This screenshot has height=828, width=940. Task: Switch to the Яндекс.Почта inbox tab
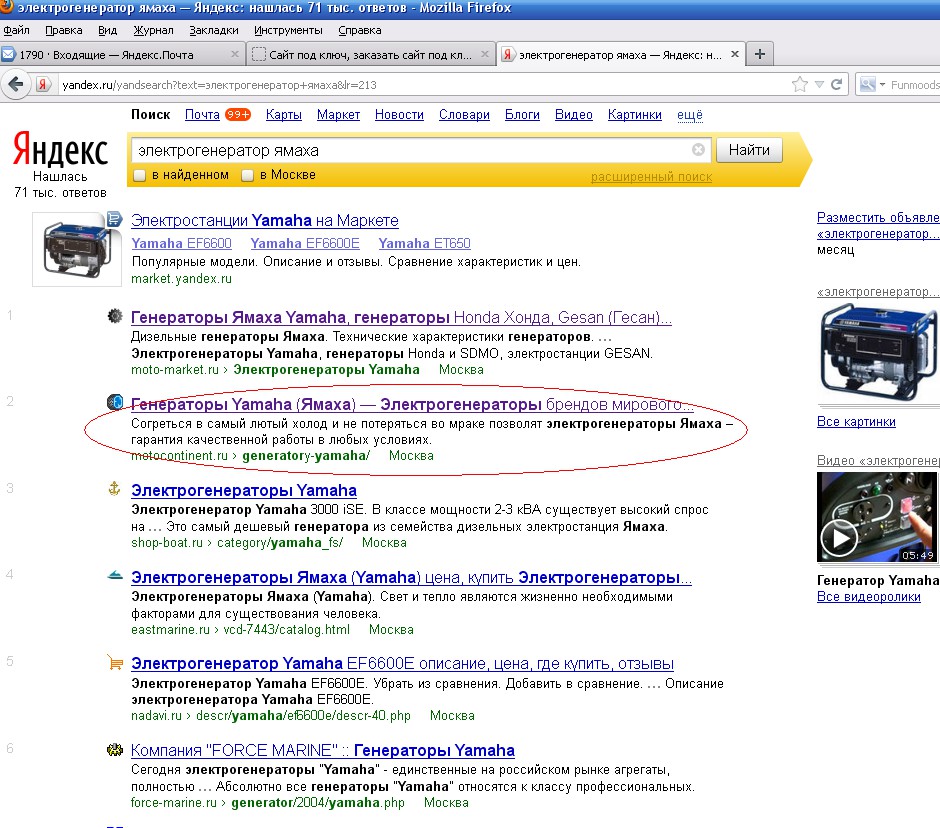(122, 55)
